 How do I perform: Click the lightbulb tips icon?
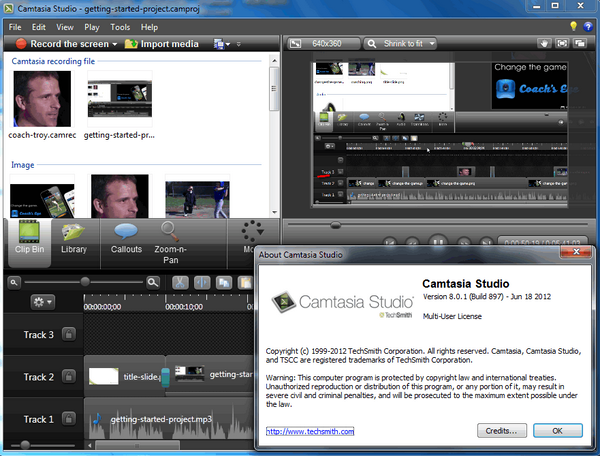point(573,26)
